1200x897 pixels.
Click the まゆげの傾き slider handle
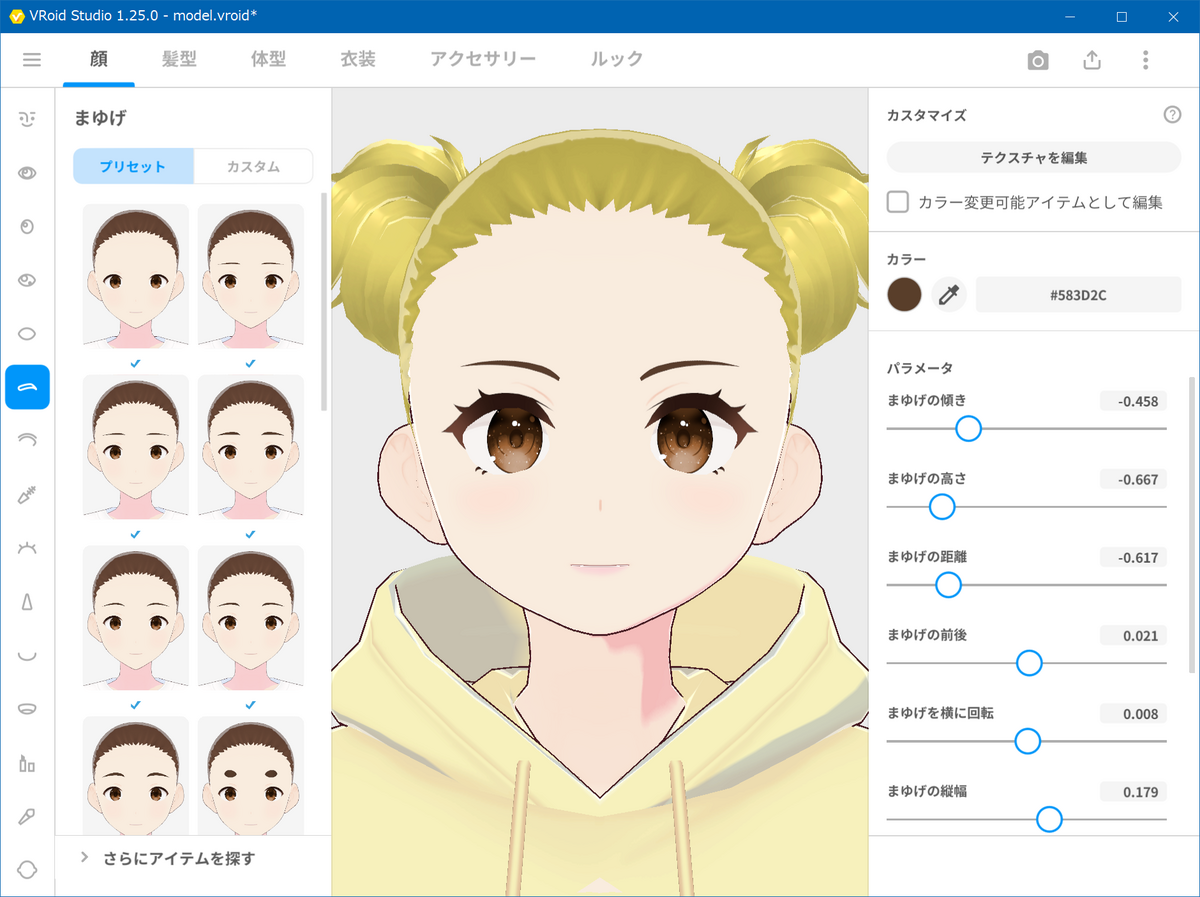click(968, 429)
